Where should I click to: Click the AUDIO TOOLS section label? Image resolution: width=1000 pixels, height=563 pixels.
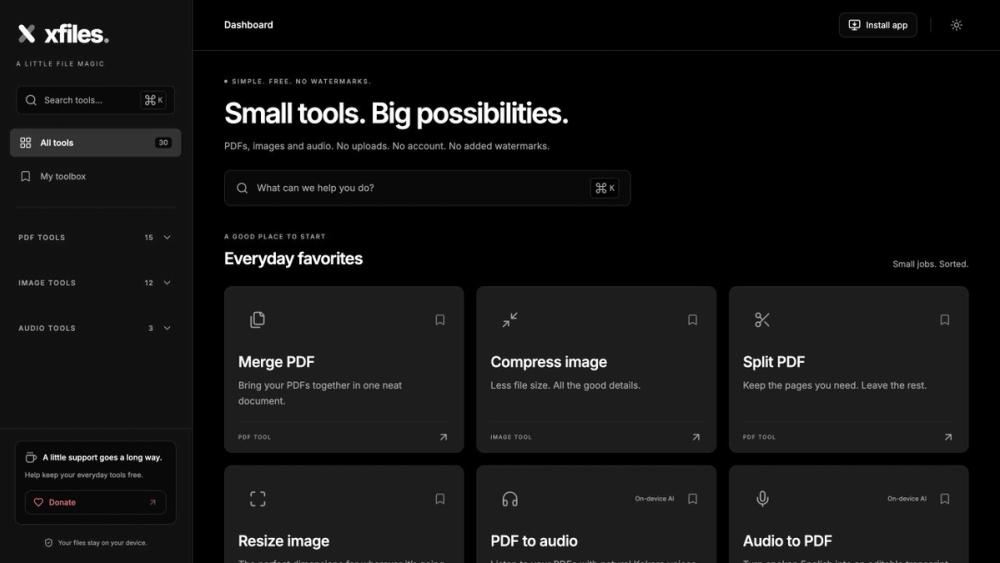[x=47, y=328]
